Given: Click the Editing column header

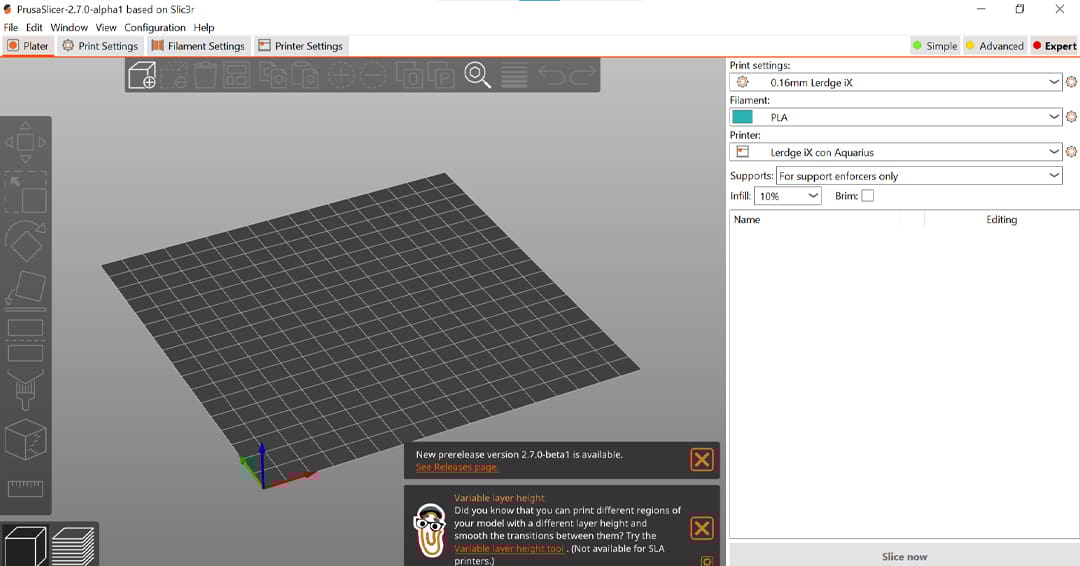Looking at the screenshot, I should click(x=1001, y=220).
